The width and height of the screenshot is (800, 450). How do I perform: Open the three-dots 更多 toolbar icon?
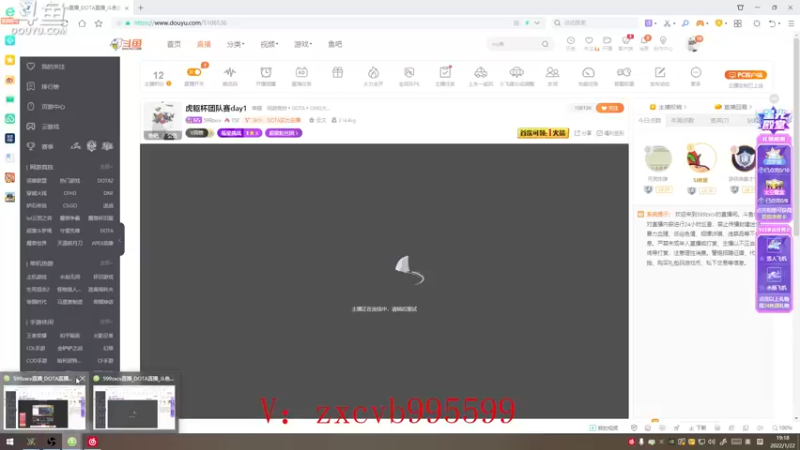click(695, 72)
